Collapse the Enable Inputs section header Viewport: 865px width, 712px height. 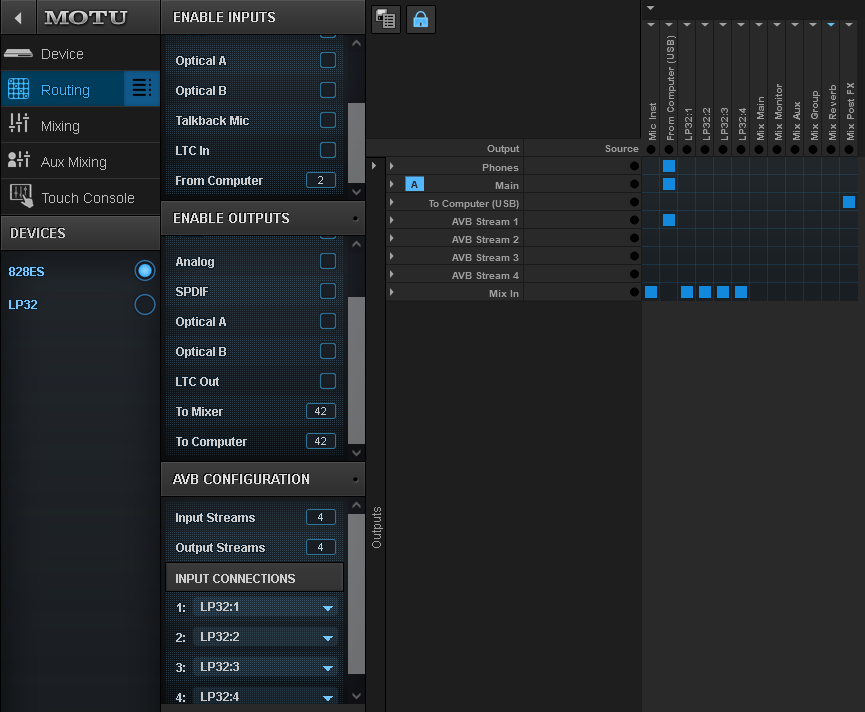coord(263,18)
